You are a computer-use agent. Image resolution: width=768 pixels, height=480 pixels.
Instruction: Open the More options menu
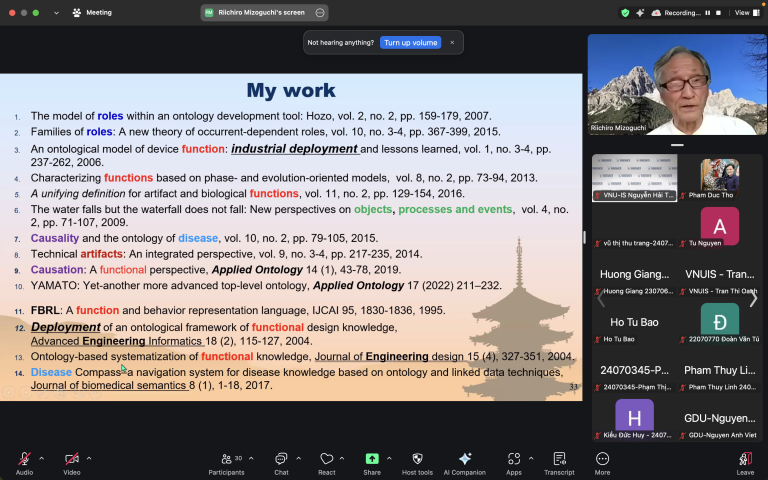click(602, 459)
